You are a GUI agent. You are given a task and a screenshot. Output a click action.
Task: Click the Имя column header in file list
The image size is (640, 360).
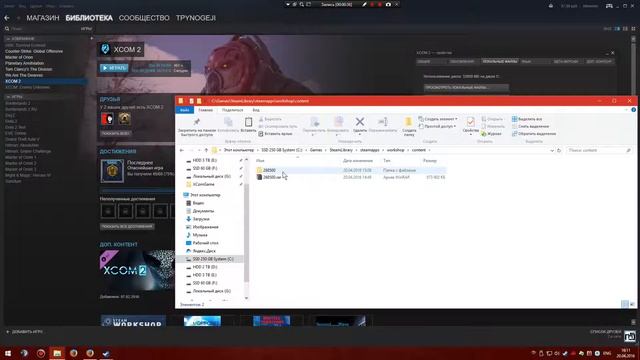point(260,161)
